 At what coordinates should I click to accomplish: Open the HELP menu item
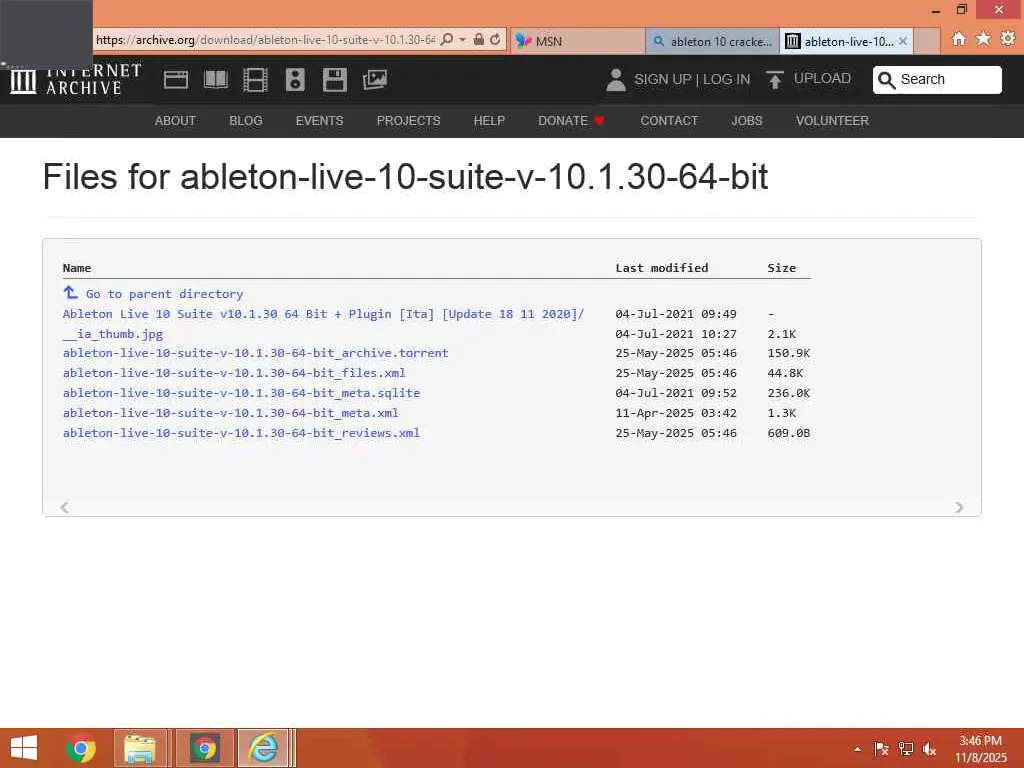[x=489, y=121]
